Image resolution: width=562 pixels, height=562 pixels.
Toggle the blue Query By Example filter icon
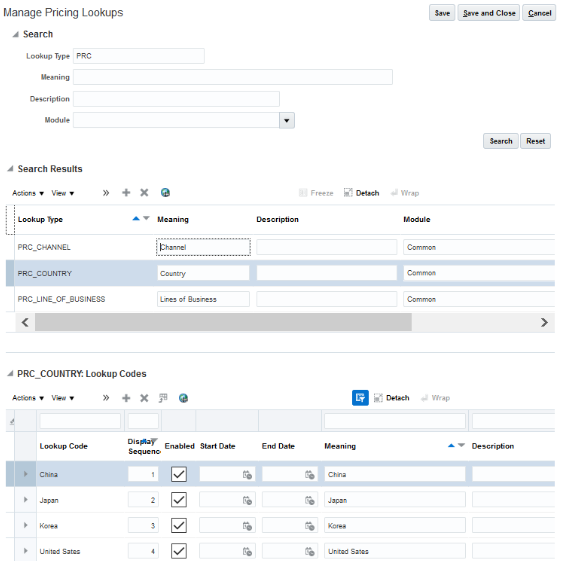pos(360,398)
